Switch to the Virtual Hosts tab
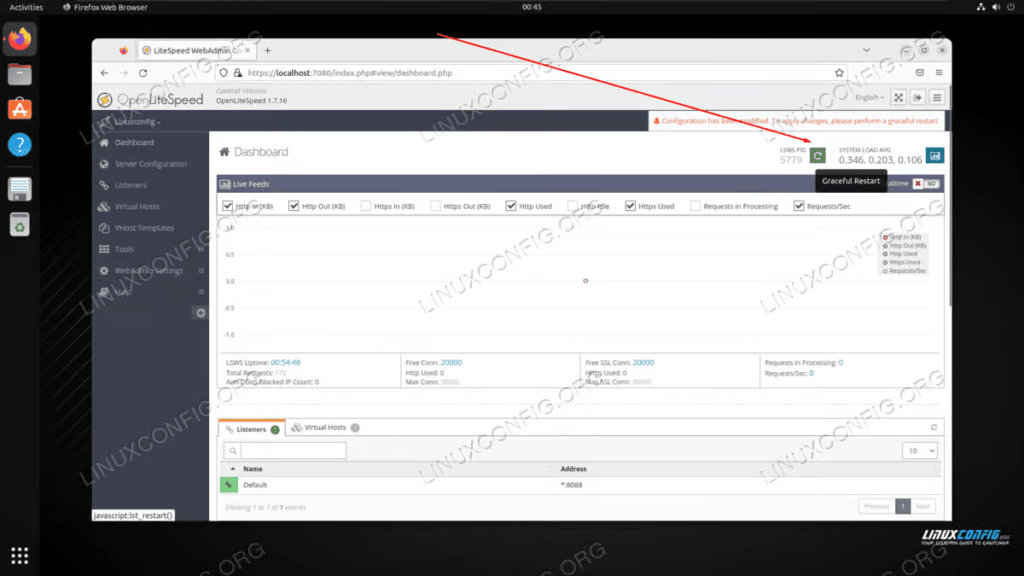 click(325, 428)
